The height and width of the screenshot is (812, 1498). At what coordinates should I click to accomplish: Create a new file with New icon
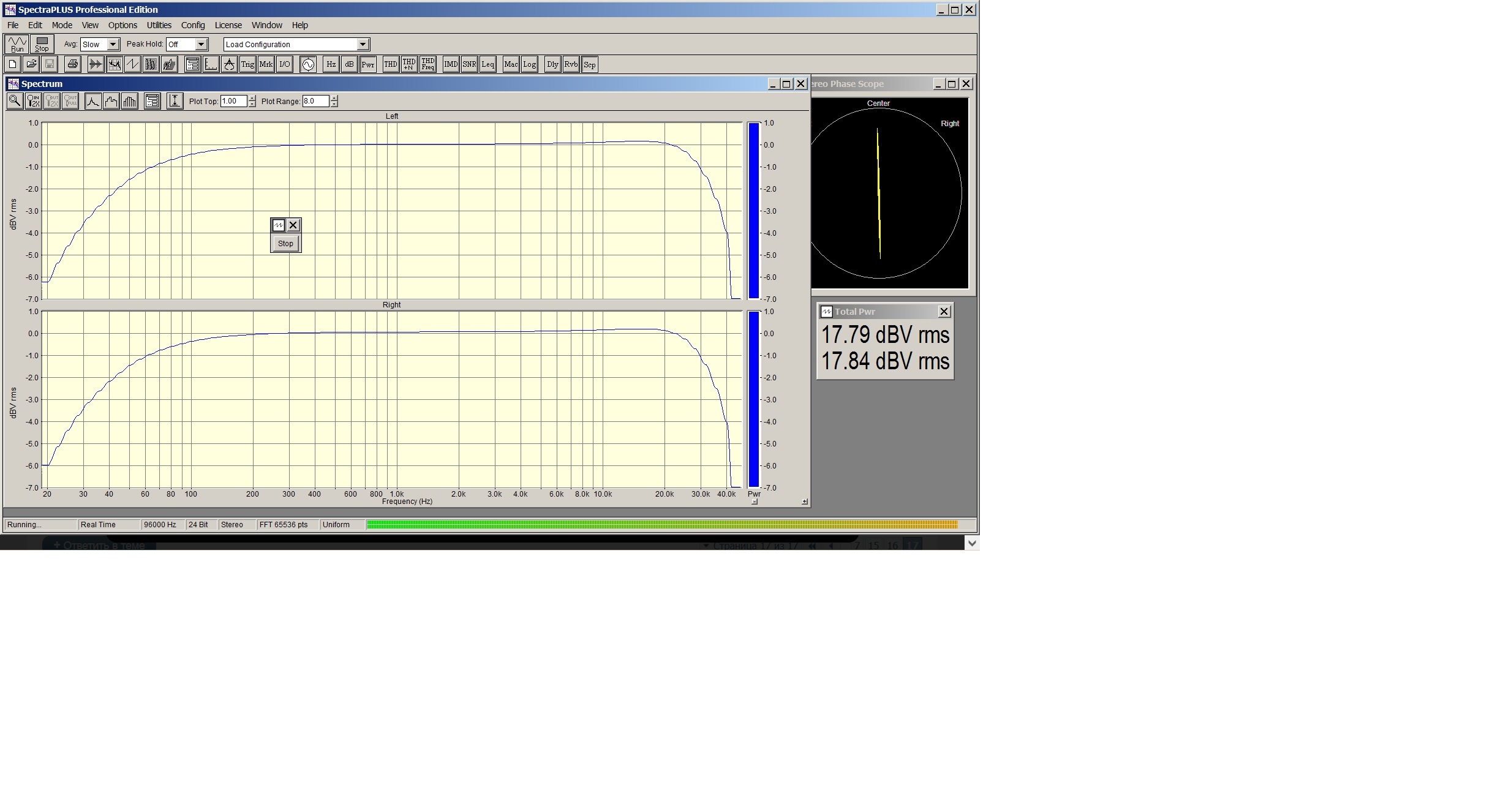pyautogui.click(x=13, y=64)
